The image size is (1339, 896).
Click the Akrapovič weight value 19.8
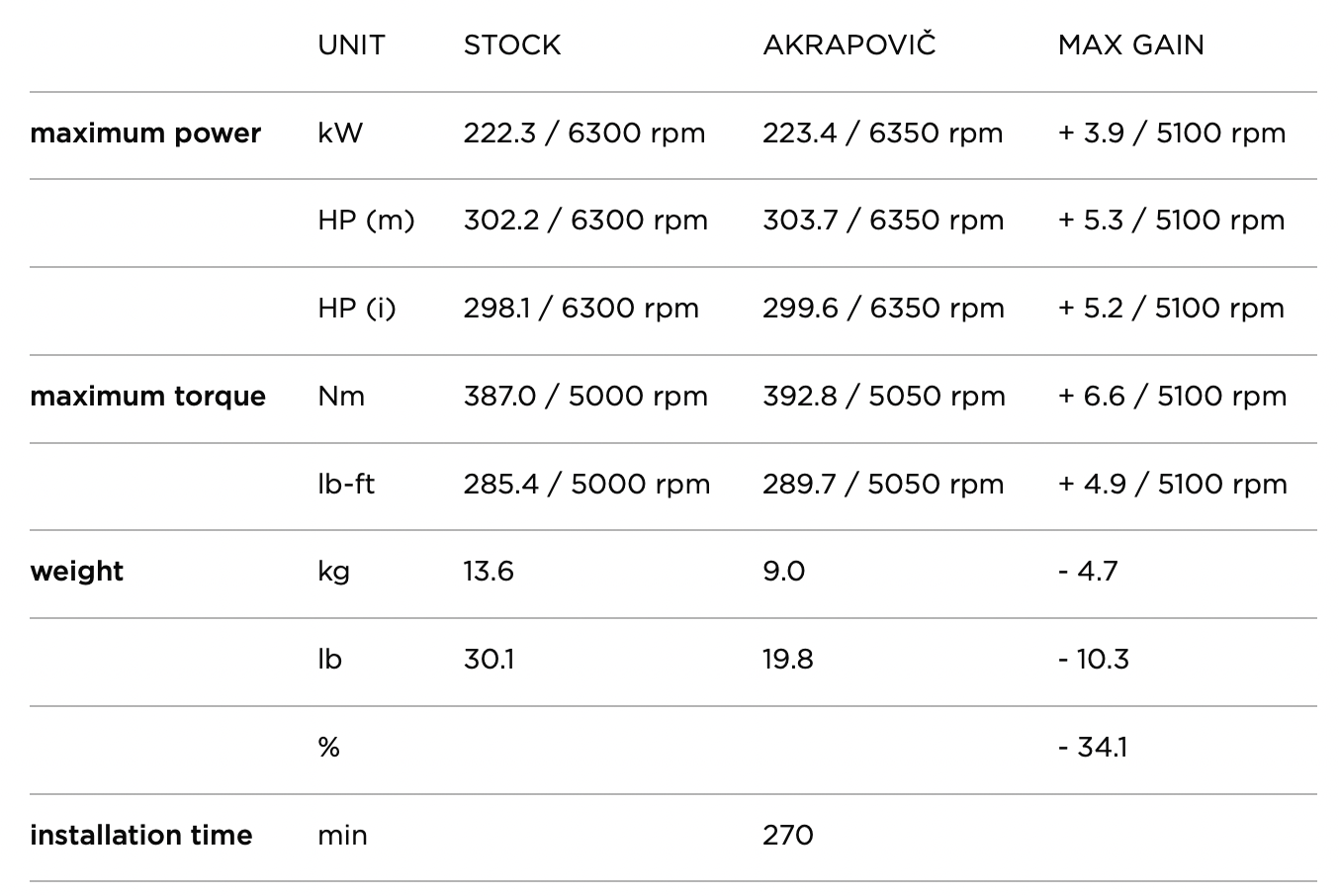pyautogui.click(x=787, y=660)
